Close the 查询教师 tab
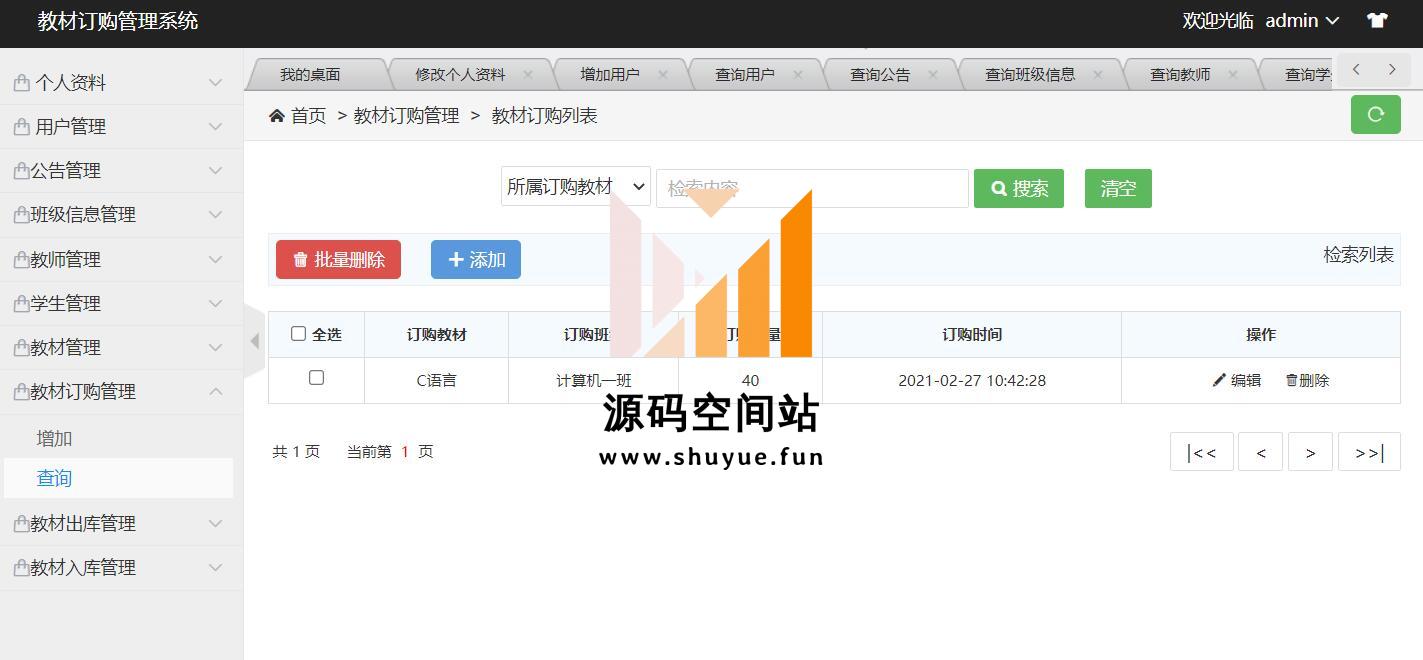Viewport: 1423px width, 660px height. point(1233,74)
